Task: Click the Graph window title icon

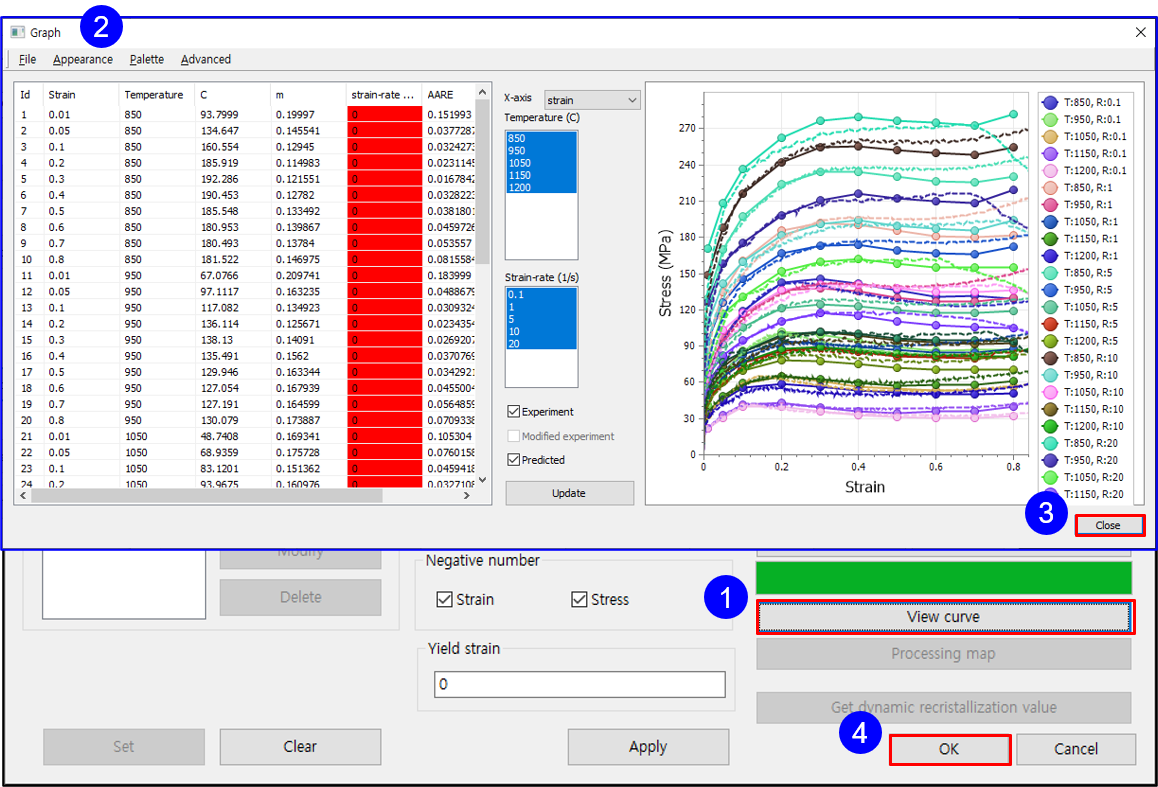Action: pyautogui.click(x=18, y=32)
